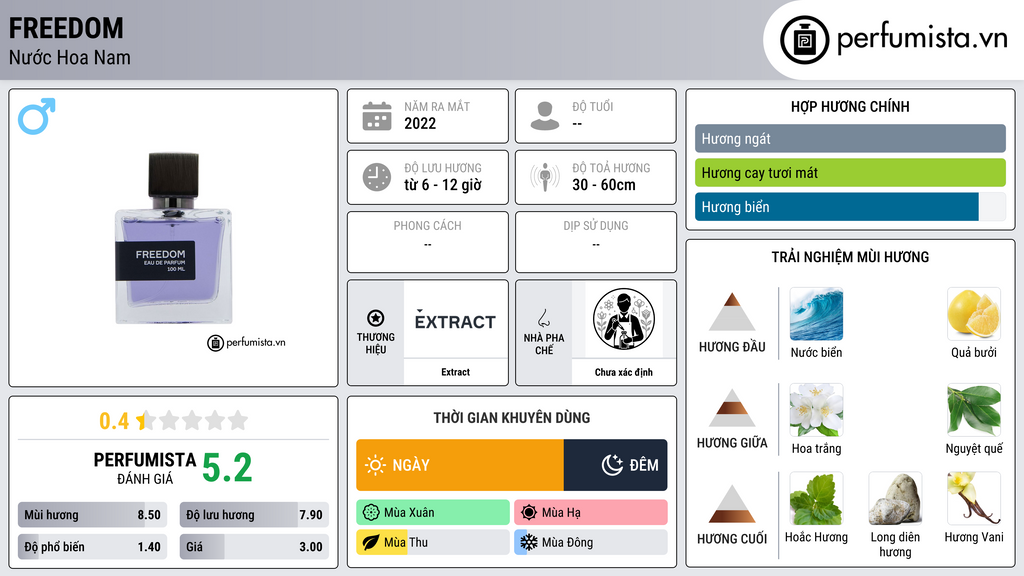The width and height of the screenshot is (1024, 576).
Task: Click the perfumer circular illustration
Action: pos(624,319)
